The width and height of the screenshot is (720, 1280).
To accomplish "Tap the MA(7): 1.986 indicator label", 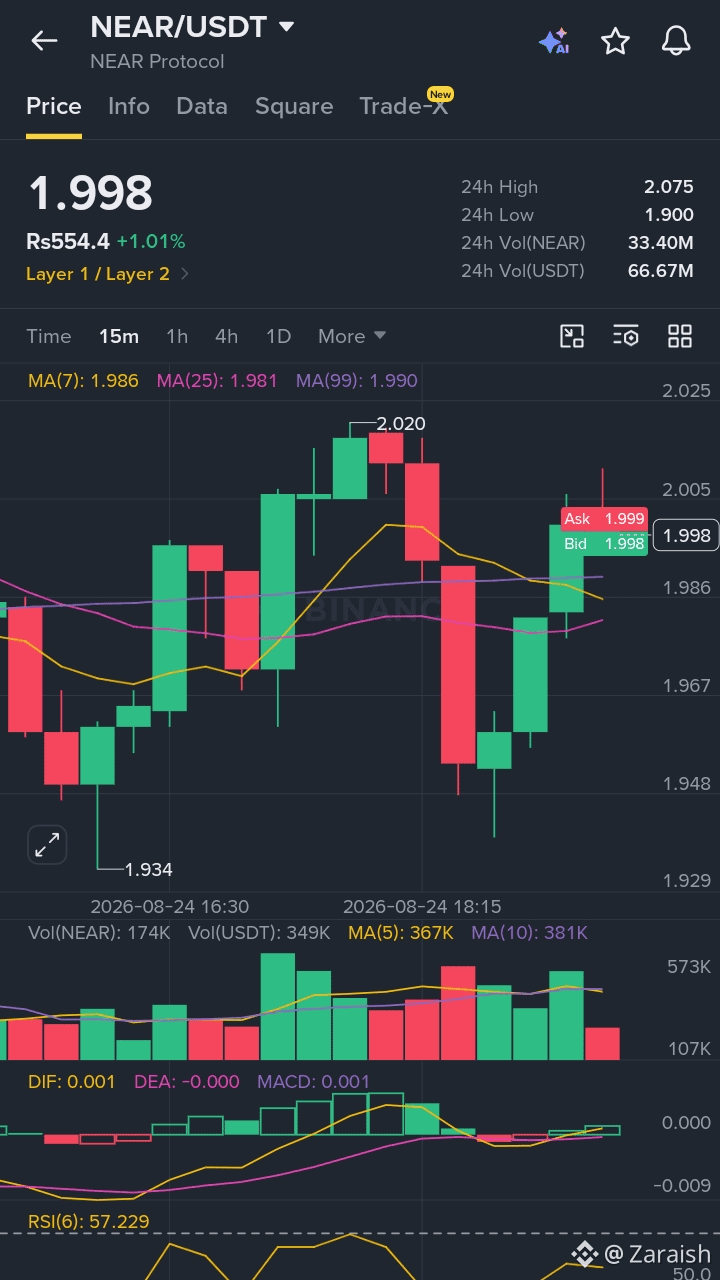I will pos(83,381).
